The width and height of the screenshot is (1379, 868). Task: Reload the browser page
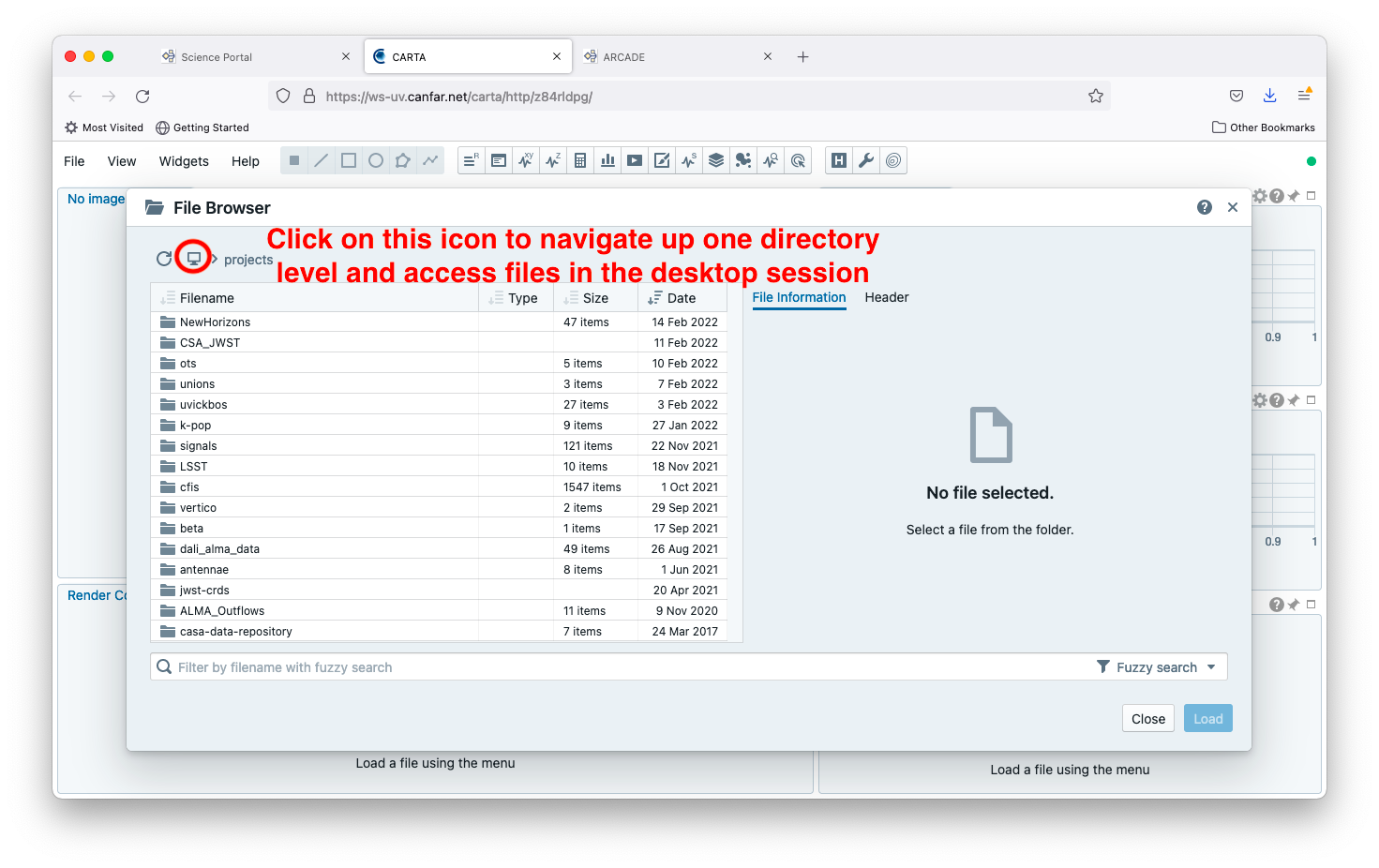click(x=142, y=97)
